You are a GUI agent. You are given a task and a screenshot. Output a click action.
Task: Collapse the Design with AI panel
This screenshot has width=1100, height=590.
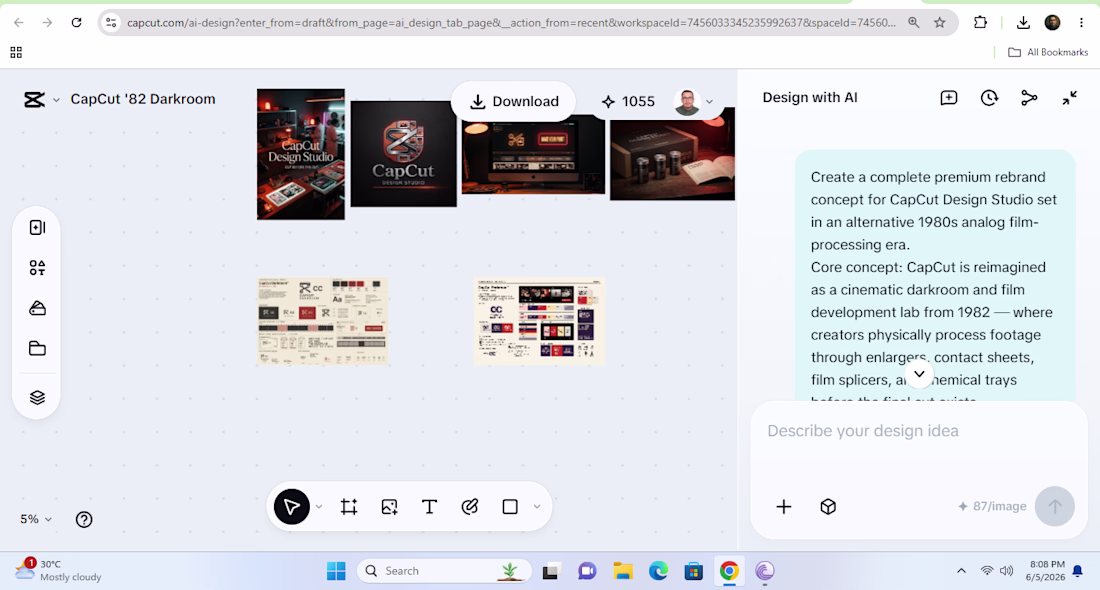(1069, 98)
